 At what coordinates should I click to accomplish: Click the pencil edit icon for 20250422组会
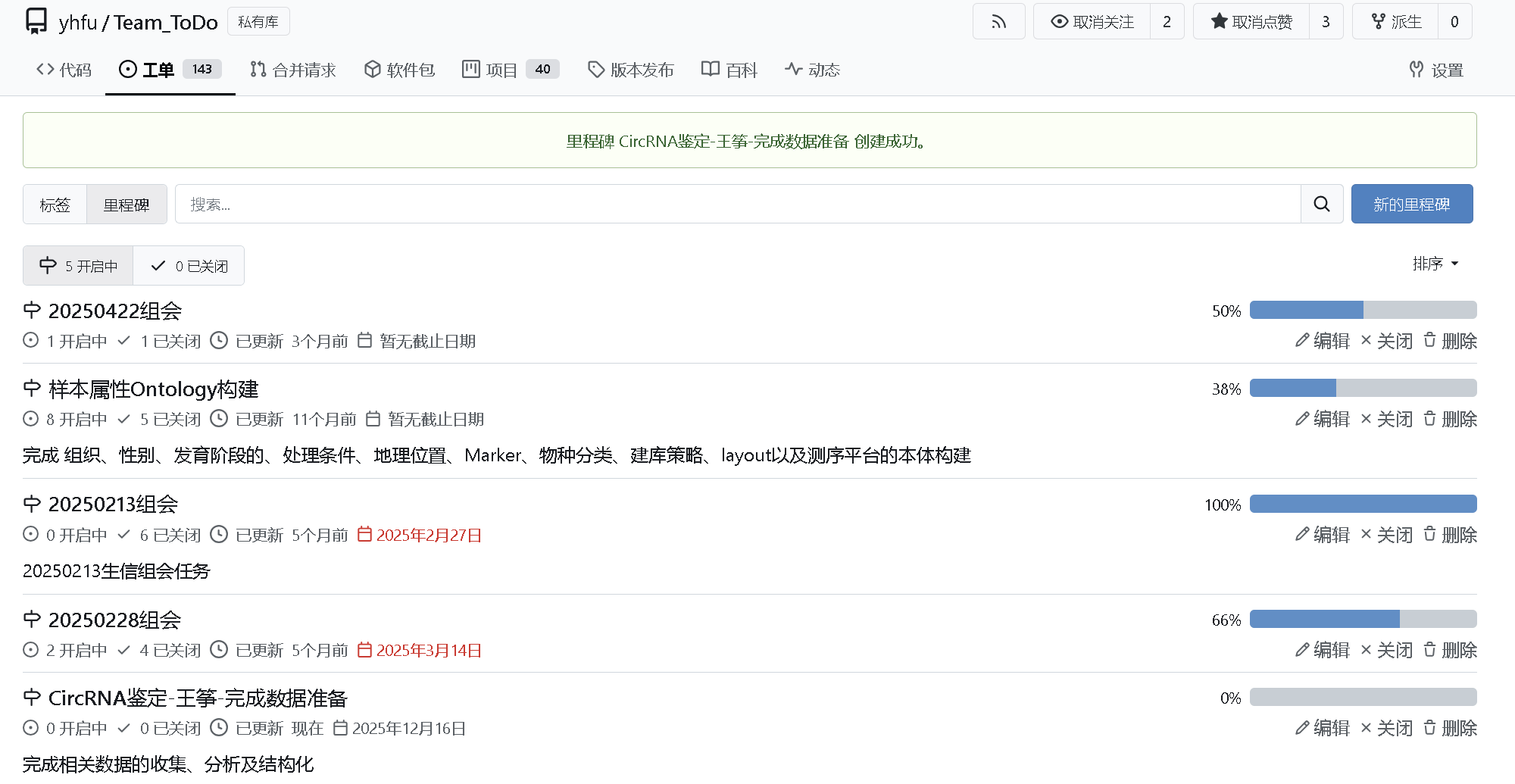pos(1301,341)
